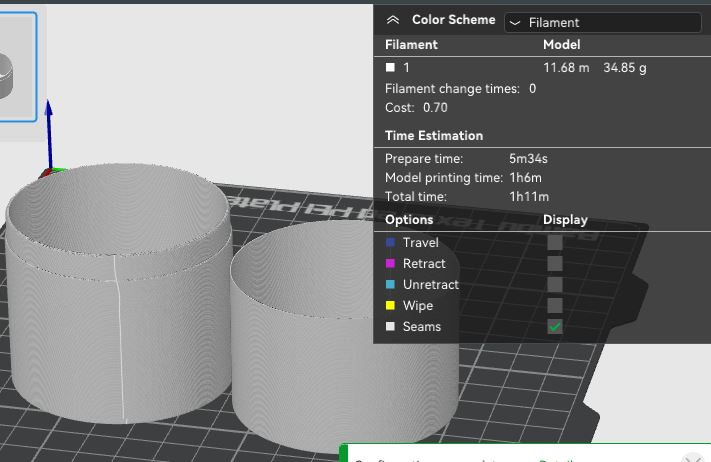Click the Total time 1h11m value
711x462 pixels.
pos(529,197)
